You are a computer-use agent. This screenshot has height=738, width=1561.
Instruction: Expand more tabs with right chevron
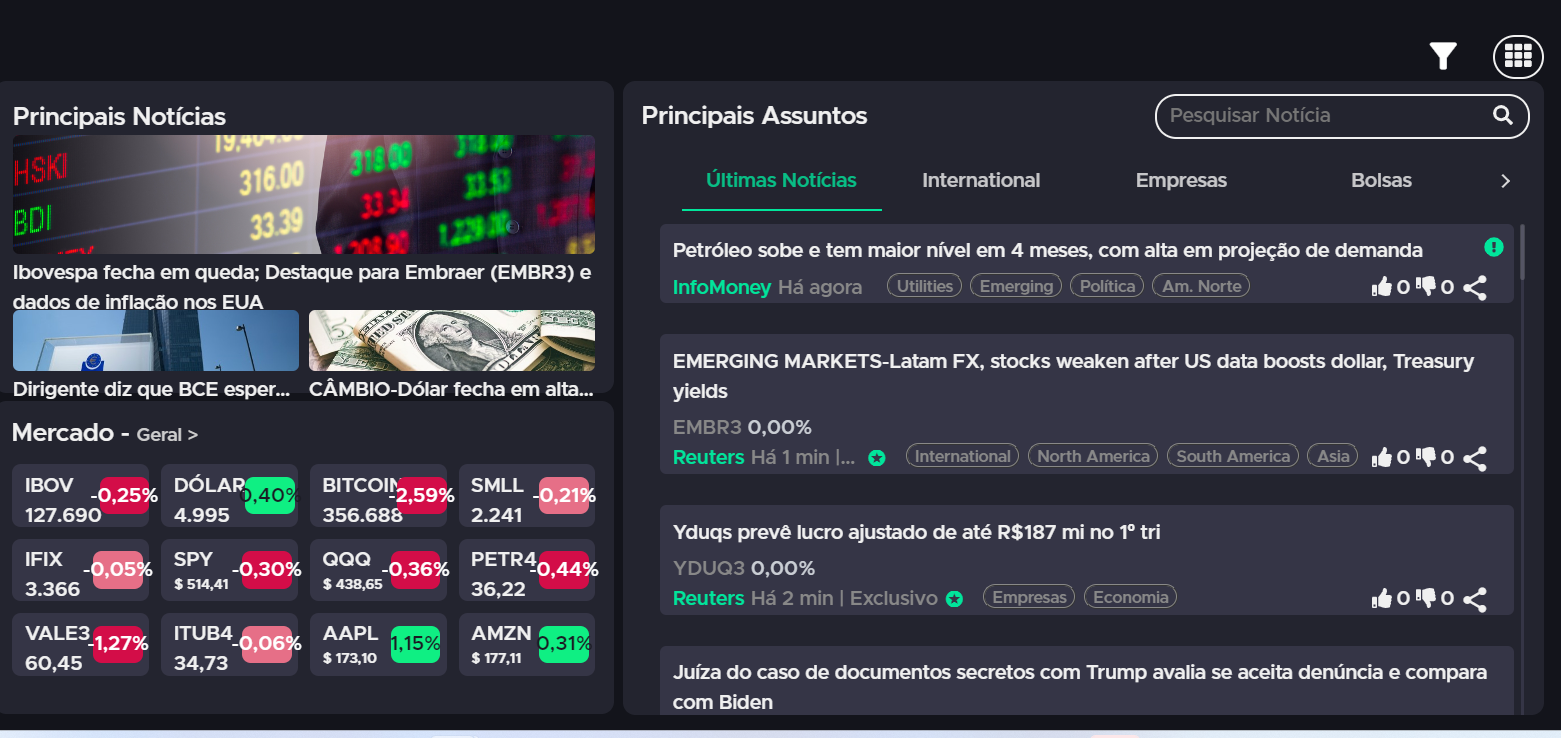pyautogui.click(x=1505, y=181)
